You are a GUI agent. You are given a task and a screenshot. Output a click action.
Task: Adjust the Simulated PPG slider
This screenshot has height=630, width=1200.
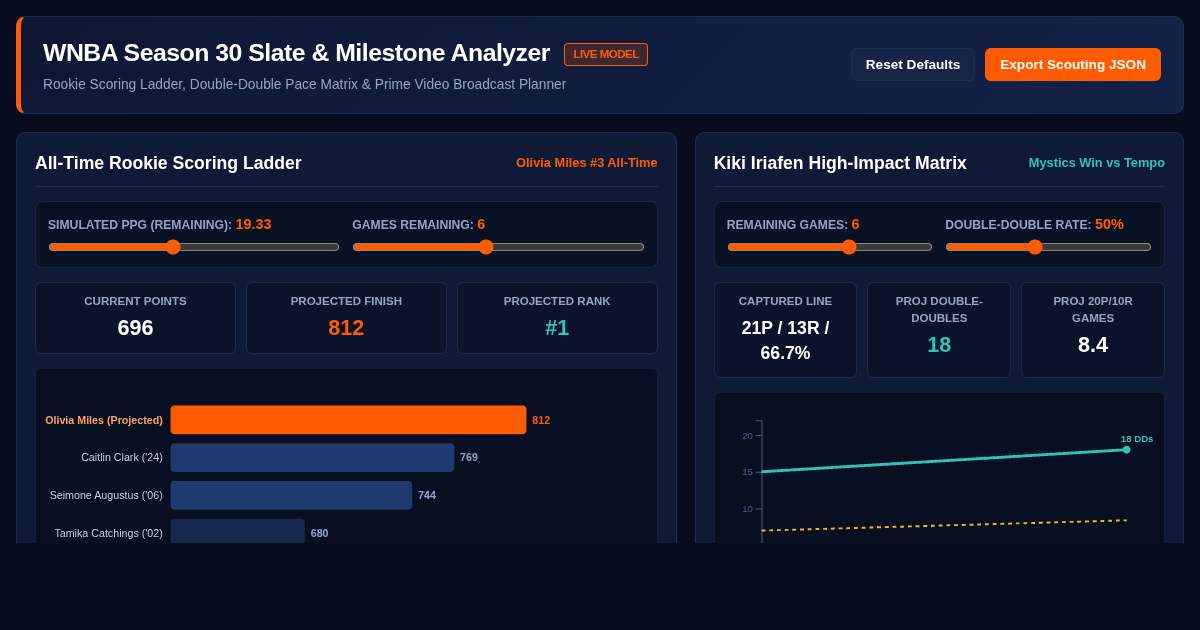tap(193, 247)
